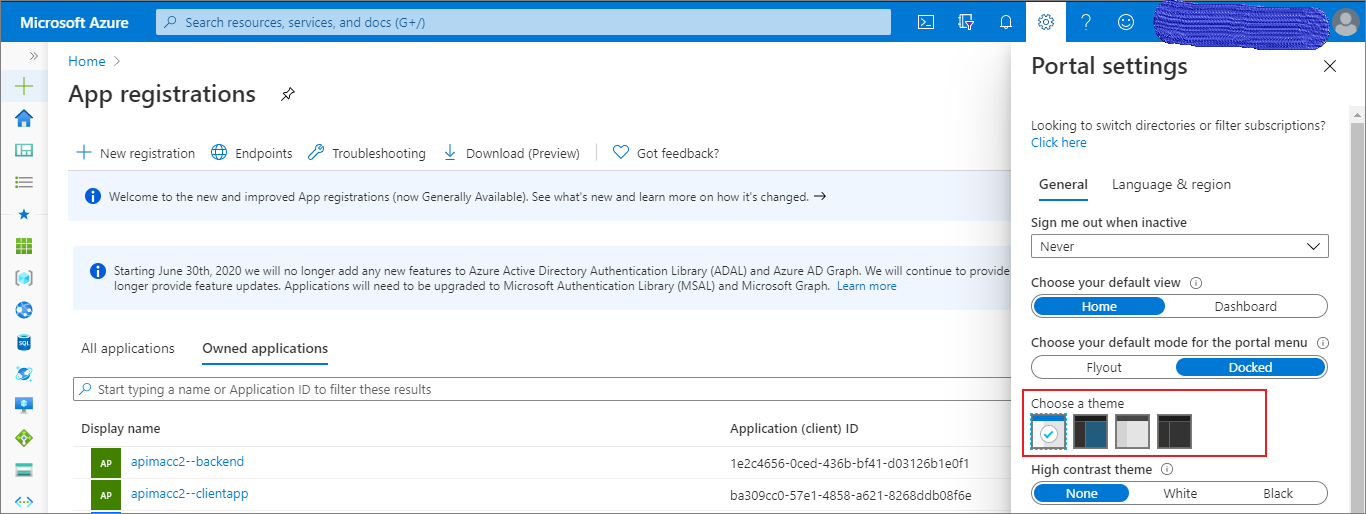The image size is (1366, 514).
Task: Choose the dark theme swatch
Action: click(x=1175, y=432)
